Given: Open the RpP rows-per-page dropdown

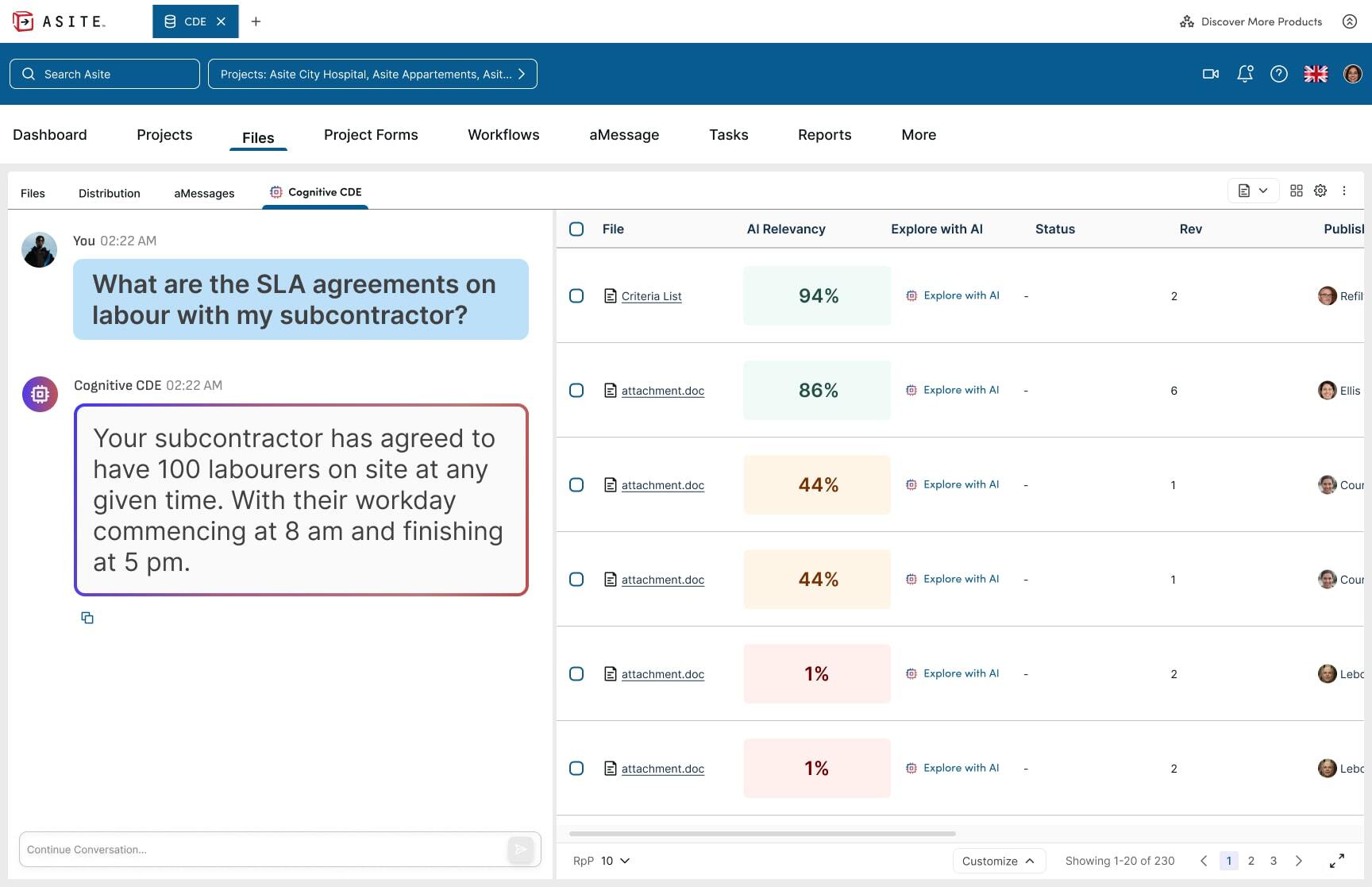Looking at the screenshot, I should 615,861.
